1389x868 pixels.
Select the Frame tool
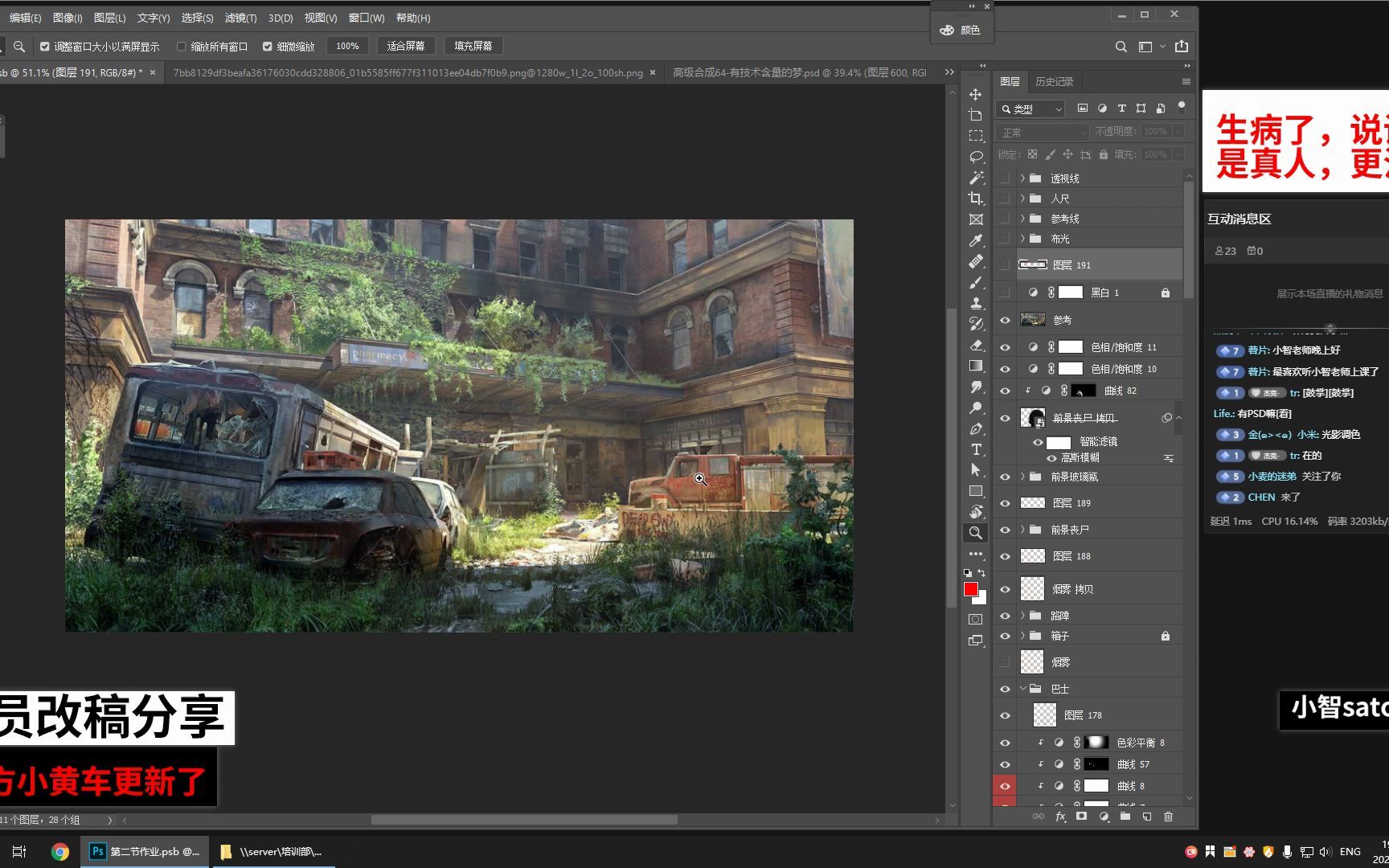click(976, 219)
